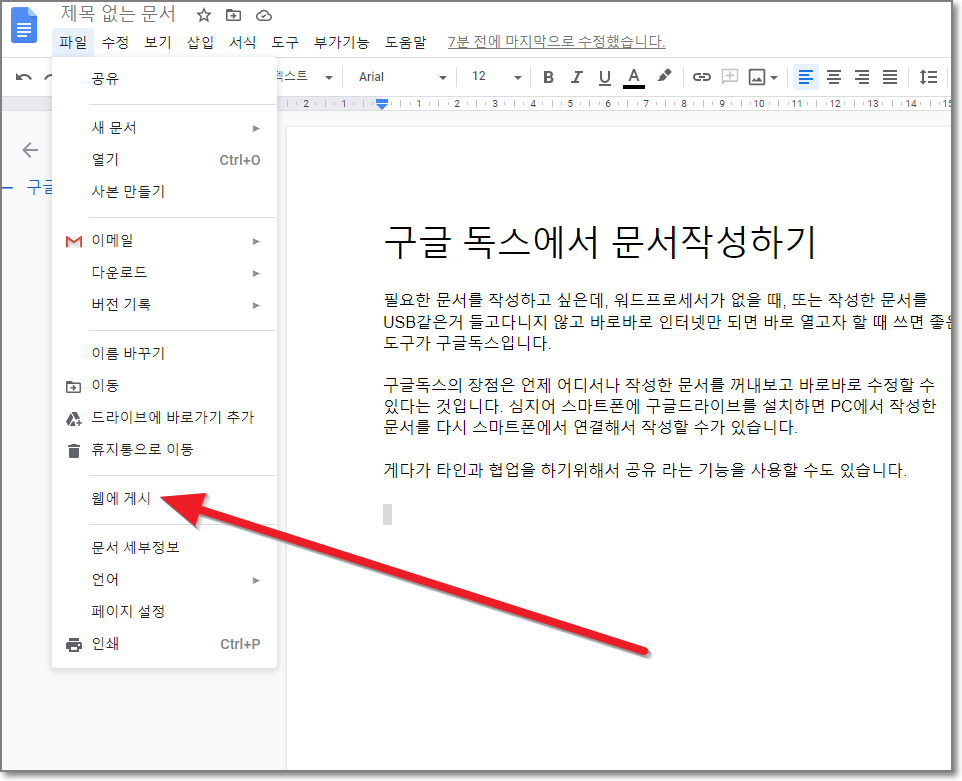This screenshot has width=962, height=781.
Task: Click the heading 구글 독스에서 문서작성하기
Action: click(x=599, y=242)
